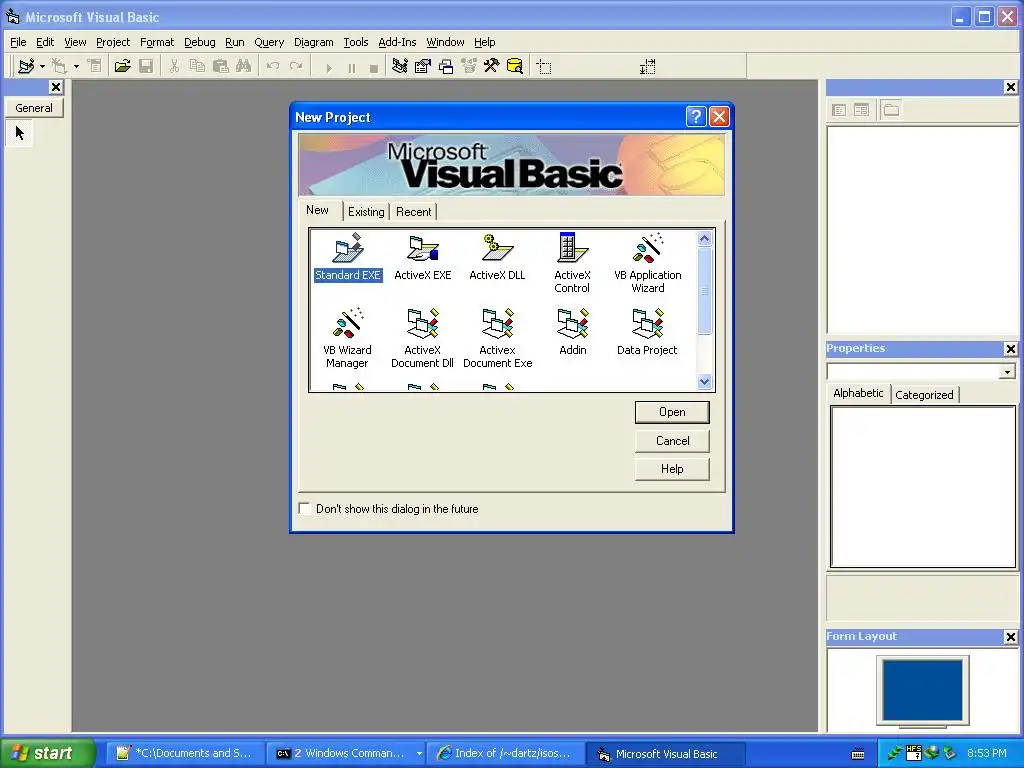Switch to the Categorized properties tab
1024x768 pixels.
(924, 394)
